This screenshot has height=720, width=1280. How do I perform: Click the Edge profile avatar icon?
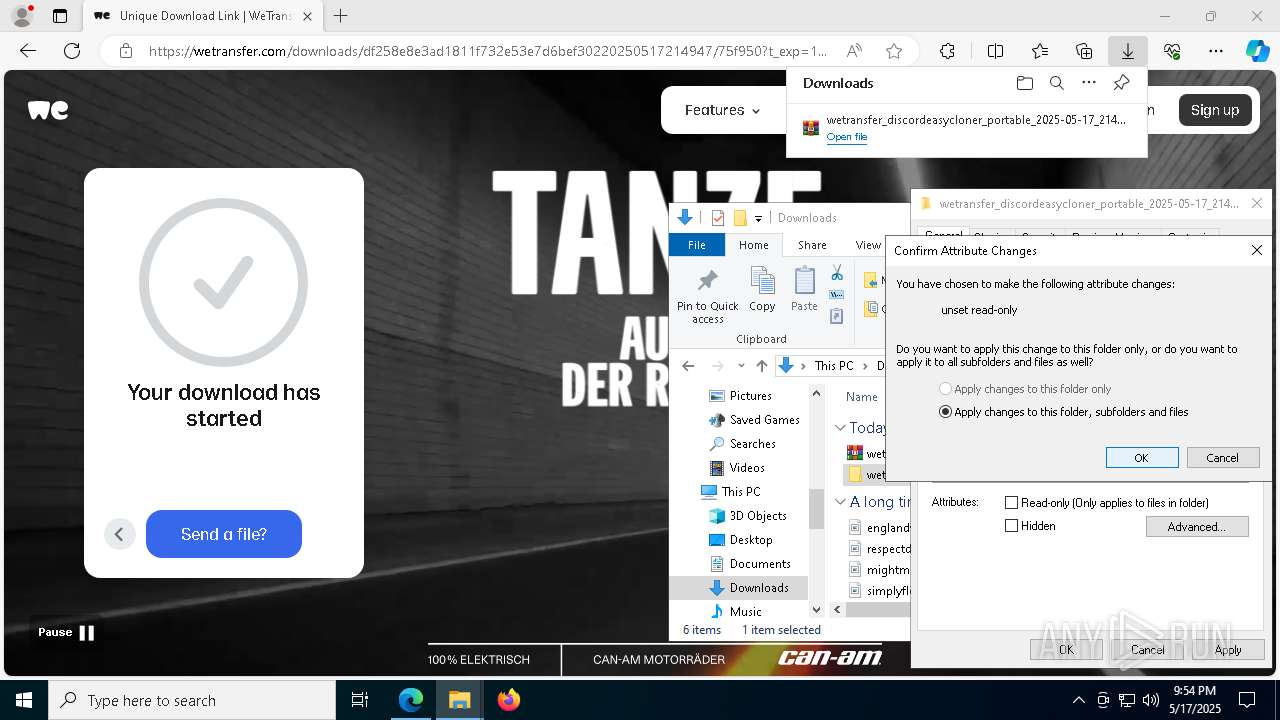pyautogui.click(x=21, y=16)
